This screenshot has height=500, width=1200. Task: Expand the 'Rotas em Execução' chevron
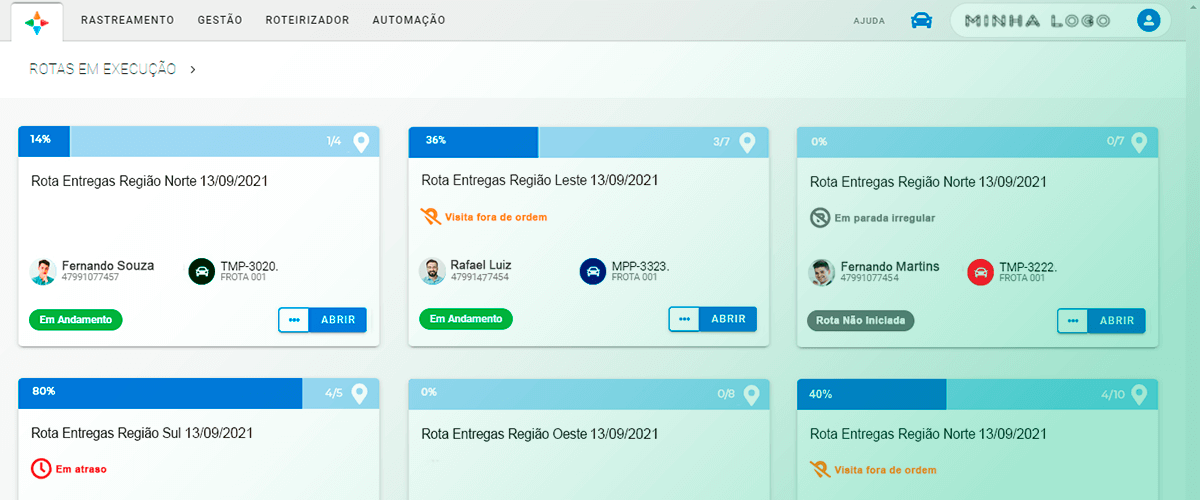click(192, 70)
